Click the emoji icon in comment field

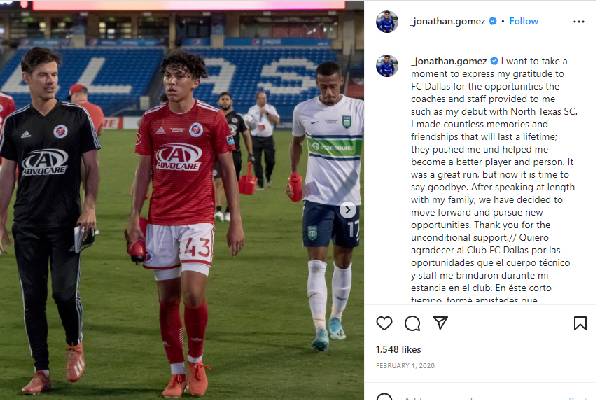point(384,397)
